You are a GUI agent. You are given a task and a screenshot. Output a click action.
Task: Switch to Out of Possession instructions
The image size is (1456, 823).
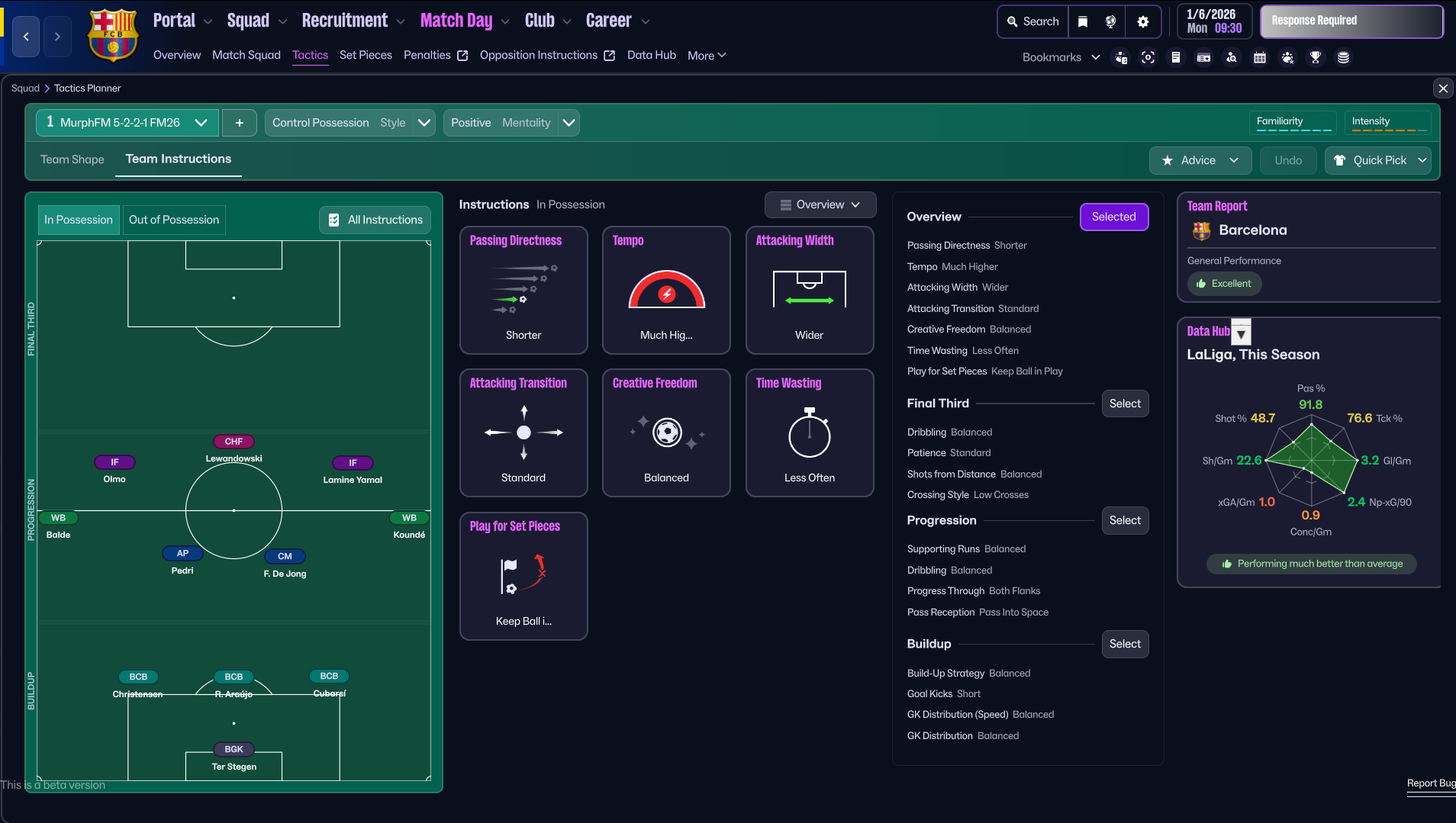pos(173,220)
